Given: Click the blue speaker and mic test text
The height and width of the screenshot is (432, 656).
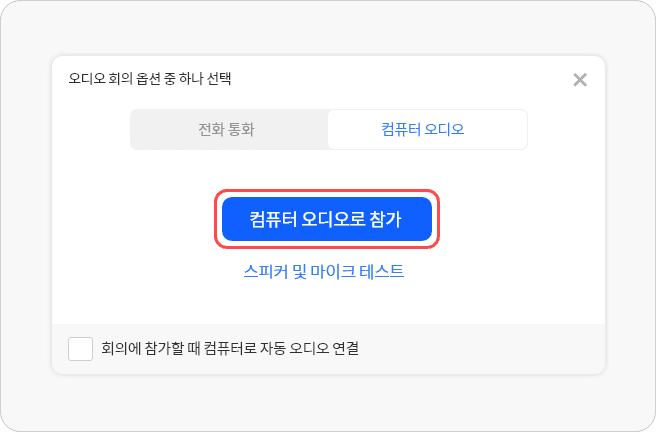Looking at the screenshot, I should [324, 271].
